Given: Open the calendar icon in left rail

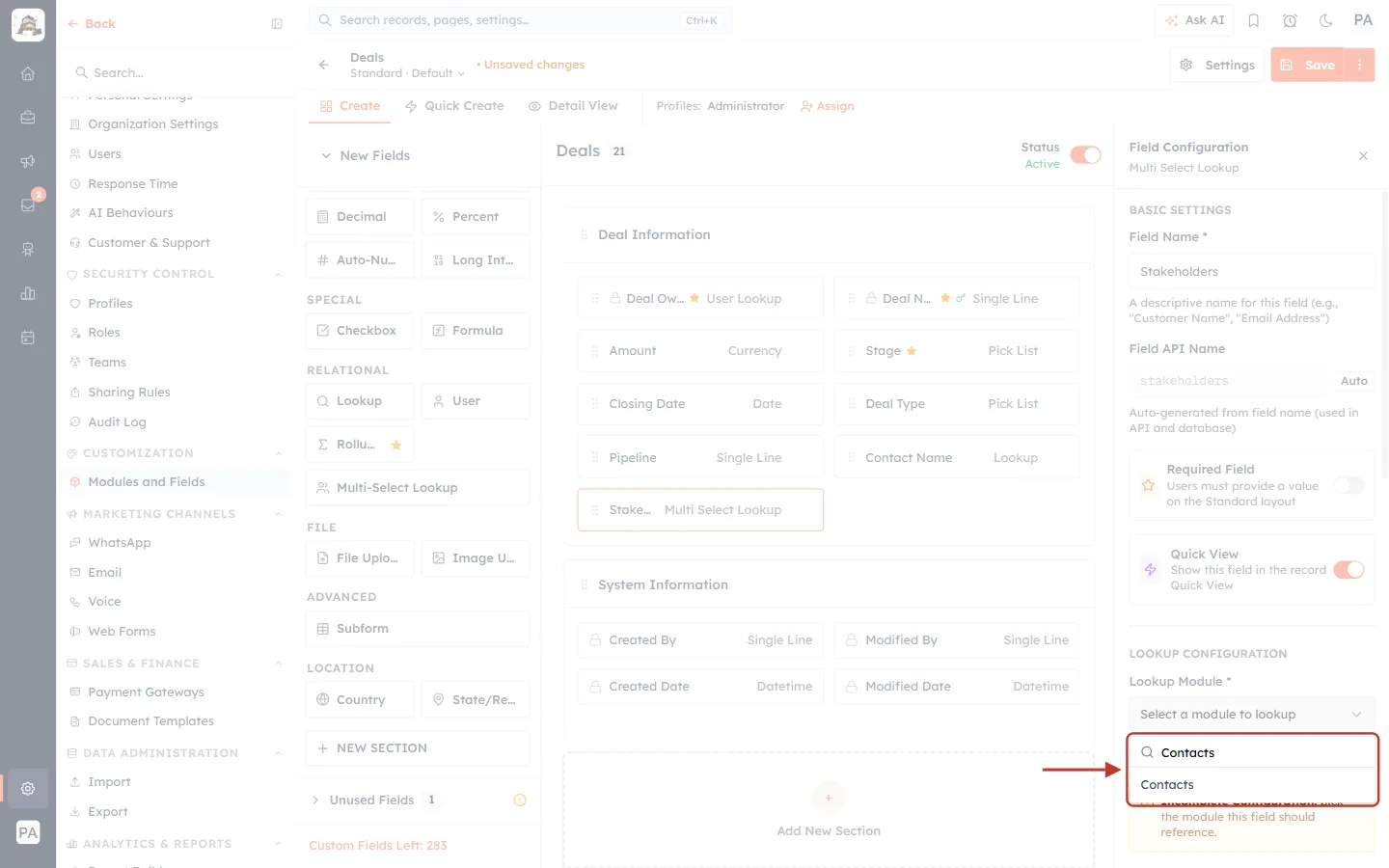Looking at the screenshot, I should 28,338.
